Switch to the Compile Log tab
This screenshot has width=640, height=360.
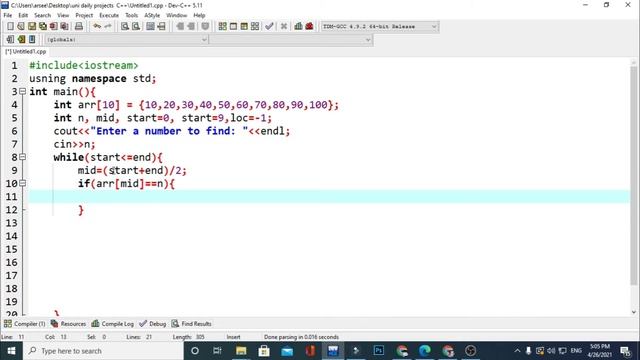point(113,324)
